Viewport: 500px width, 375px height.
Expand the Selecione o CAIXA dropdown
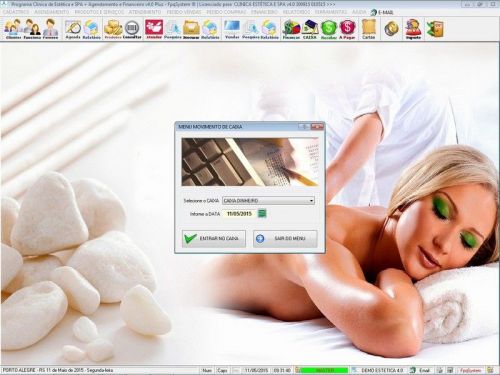[x=311, y=201]
